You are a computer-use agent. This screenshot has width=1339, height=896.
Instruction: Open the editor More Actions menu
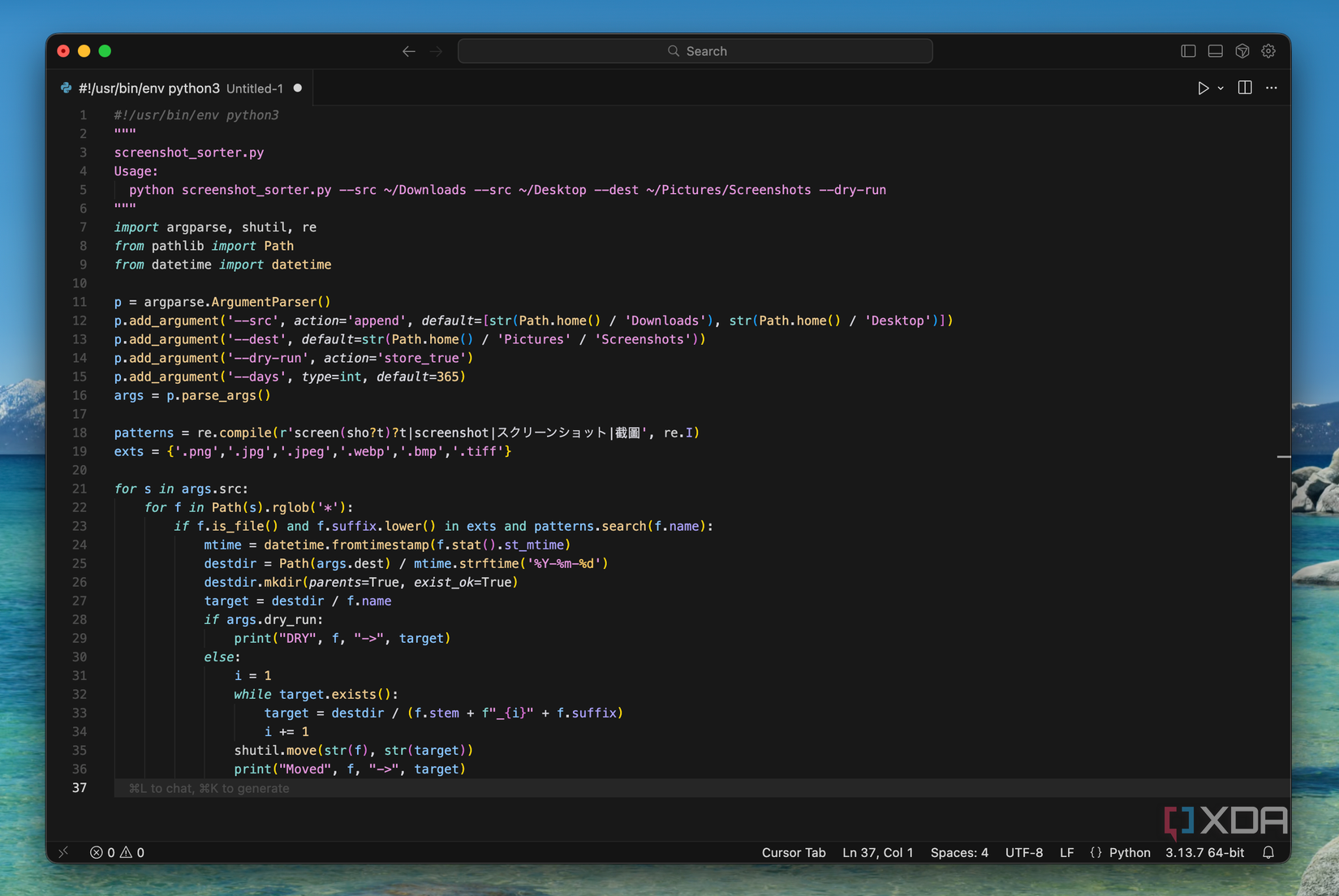[x=1272, y=88]
